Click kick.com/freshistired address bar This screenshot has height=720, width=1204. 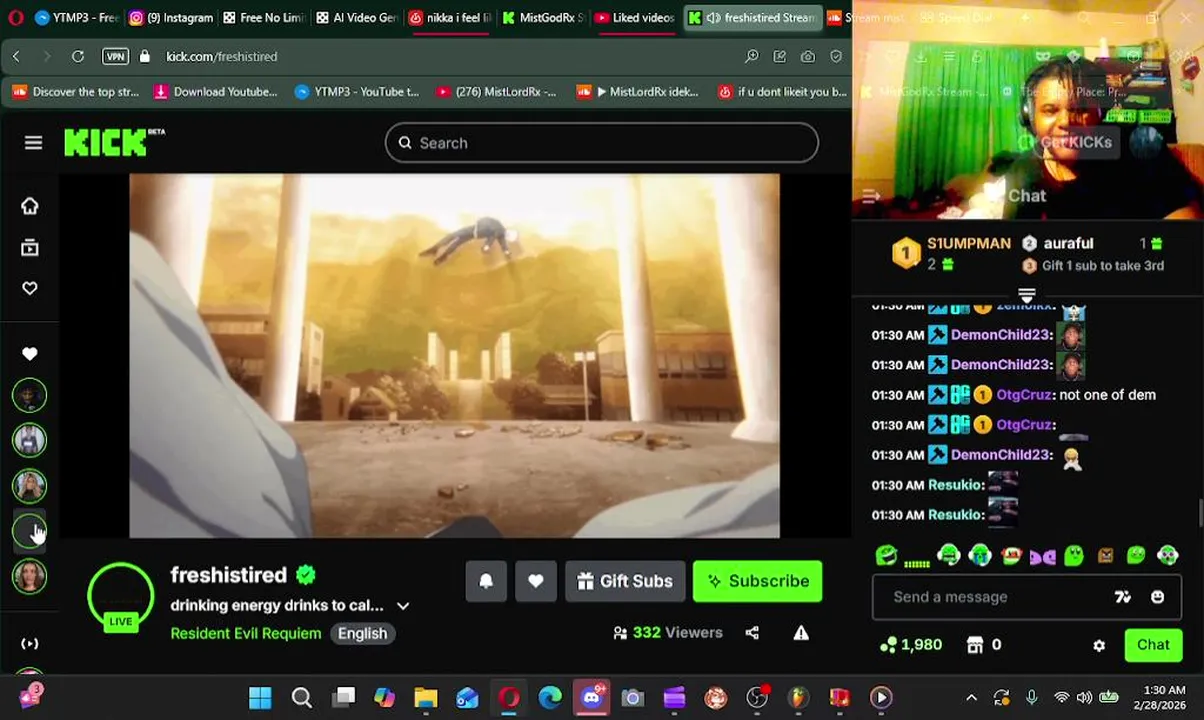tap(222, 57)
